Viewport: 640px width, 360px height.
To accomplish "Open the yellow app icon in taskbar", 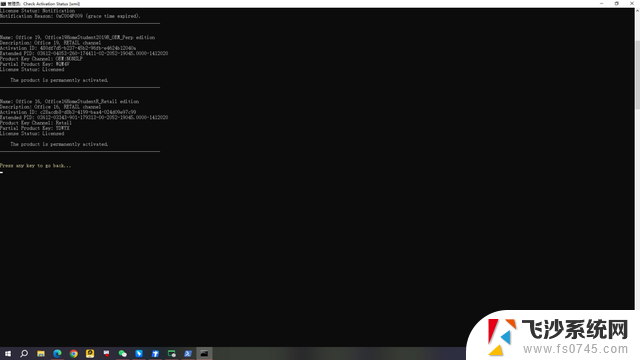I will 90,353.
